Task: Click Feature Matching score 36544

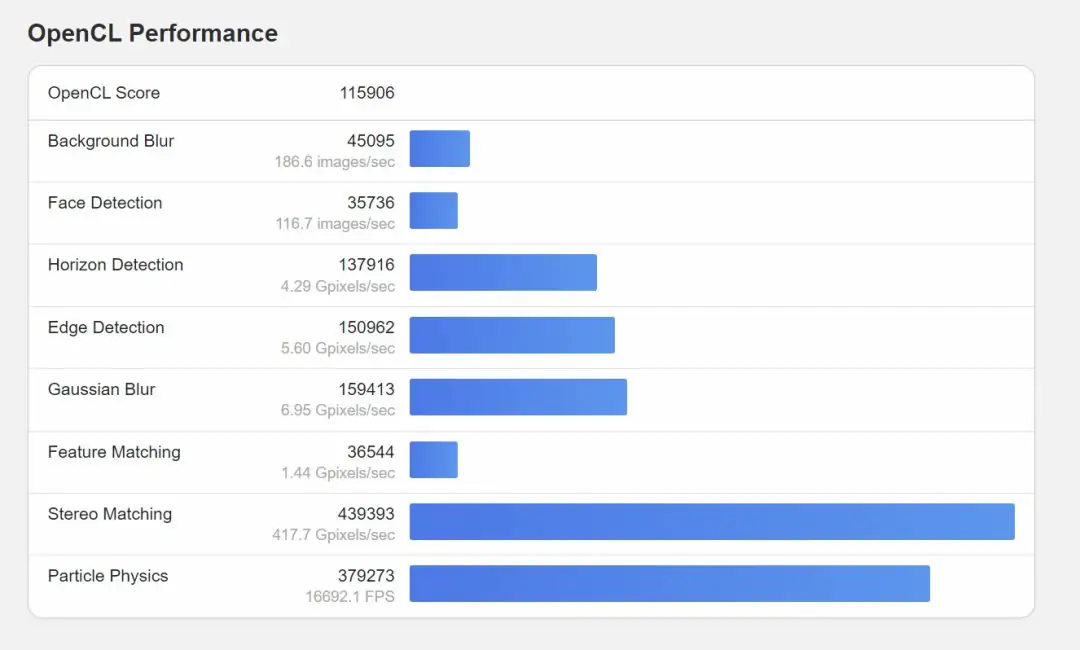Action: [371, 452]
